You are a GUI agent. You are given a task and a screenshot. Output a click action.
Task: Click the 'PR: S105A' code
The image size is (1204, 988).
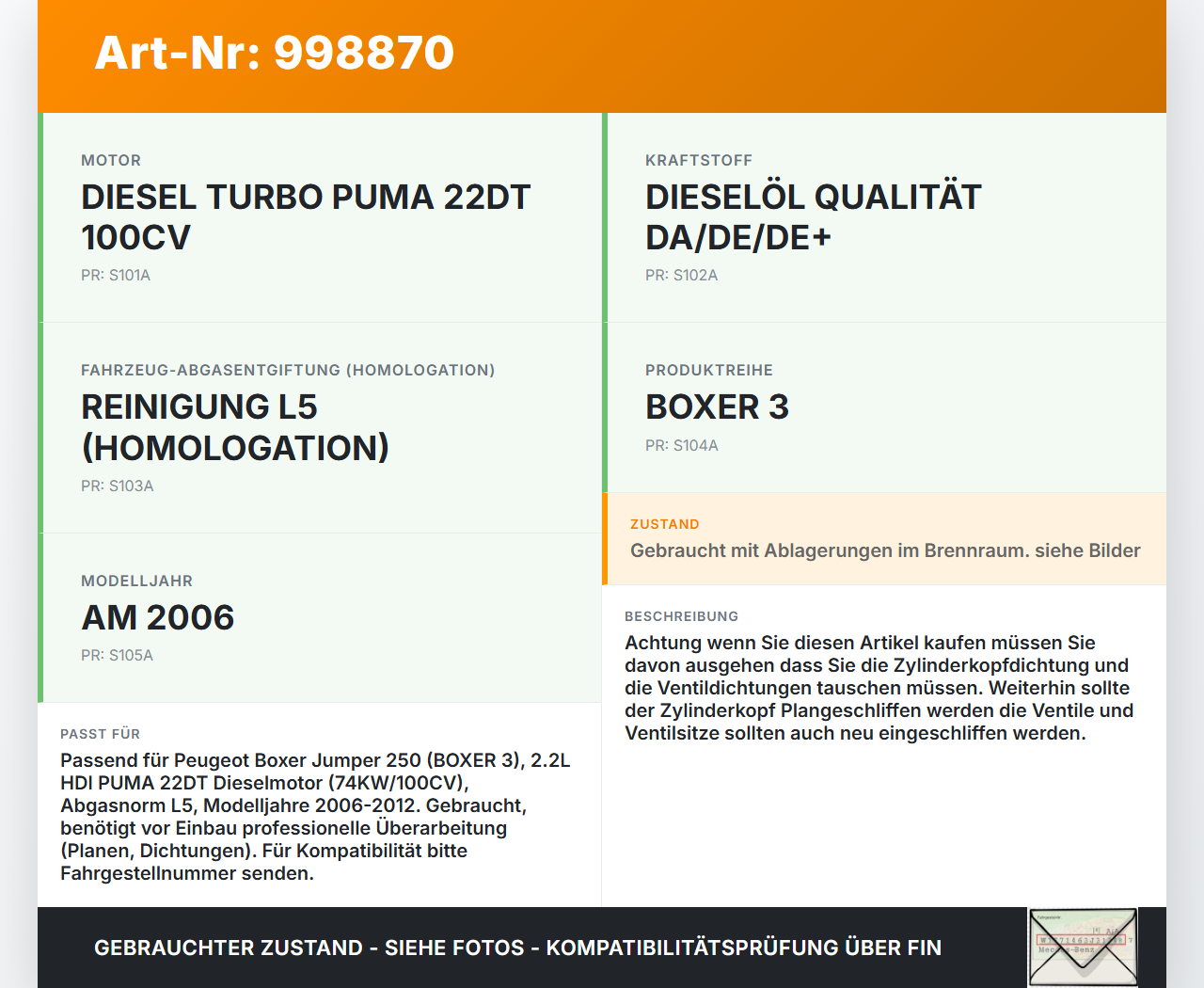[118, 656]
